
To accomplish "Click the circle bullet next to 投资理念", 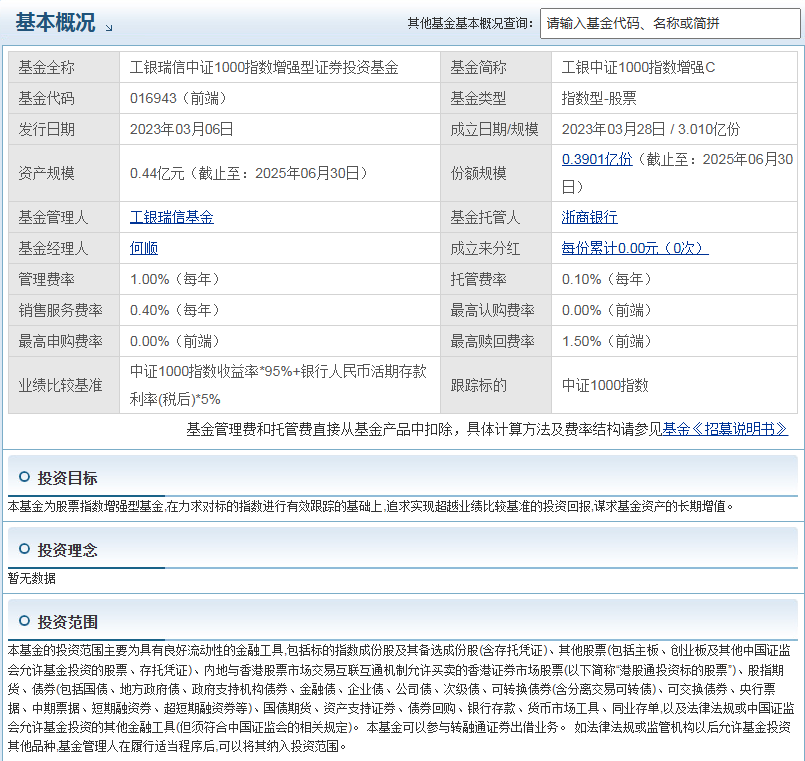I will (x=24, y=549).
